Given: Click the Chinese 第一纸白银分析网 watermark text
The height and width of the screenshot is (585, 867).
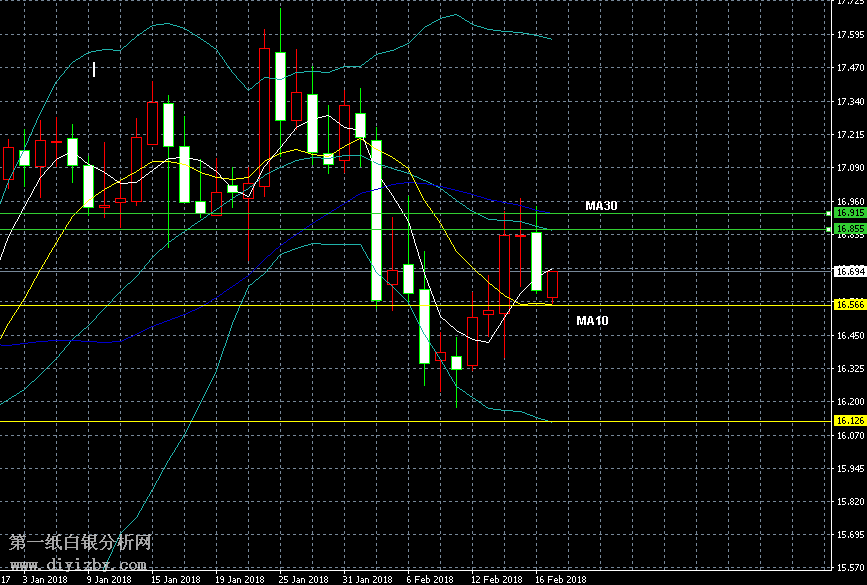Looking at the screenshot, I should (80, 543).
